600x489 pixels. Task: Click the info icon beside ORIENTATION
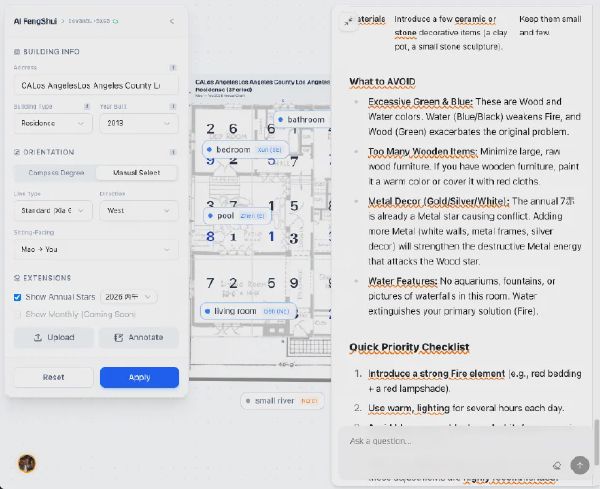(173, 152)
